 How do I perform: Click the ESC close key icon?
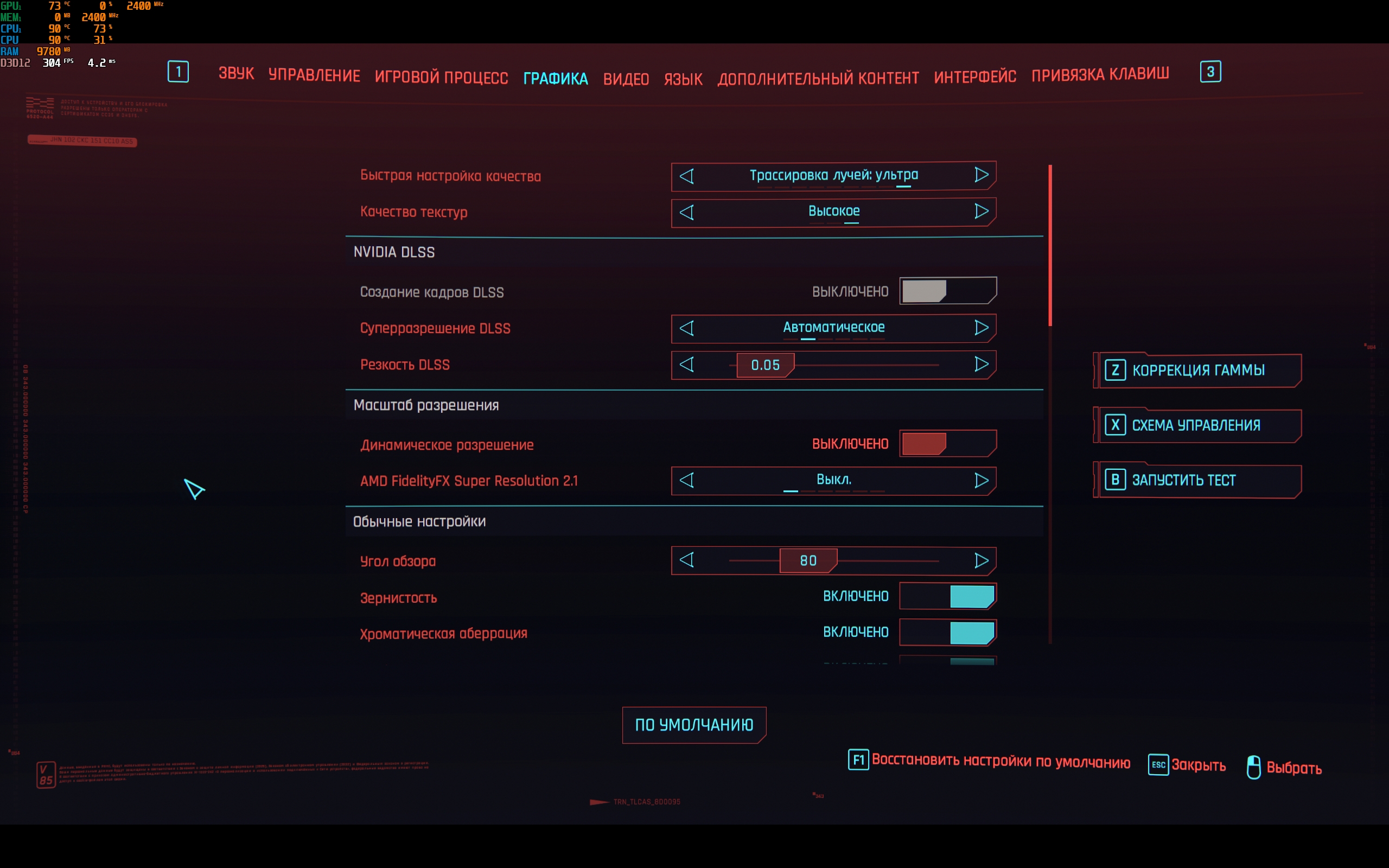coord(1158,765)
